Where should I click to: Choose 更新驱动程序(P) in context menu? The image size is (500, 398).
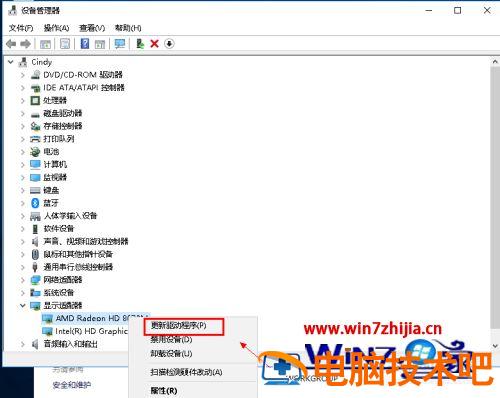(179, 325)
